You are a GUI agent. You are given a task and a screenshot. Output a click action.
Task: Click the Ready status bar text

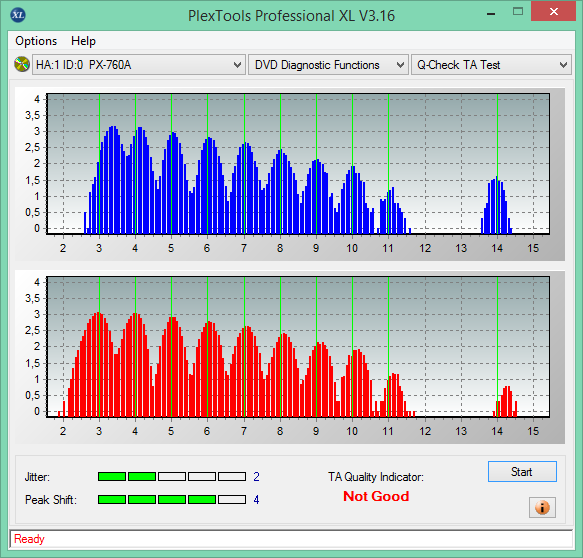point(29,539)
